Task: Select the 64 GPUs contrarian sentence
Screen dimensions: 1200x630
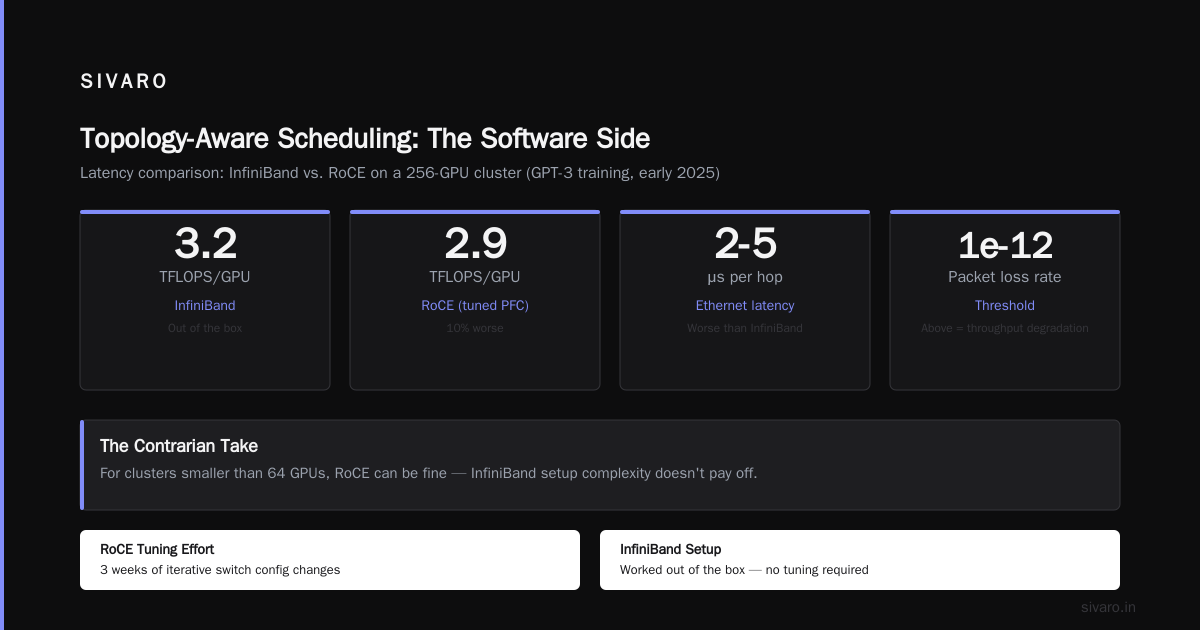Action: [x=429, y=473]
